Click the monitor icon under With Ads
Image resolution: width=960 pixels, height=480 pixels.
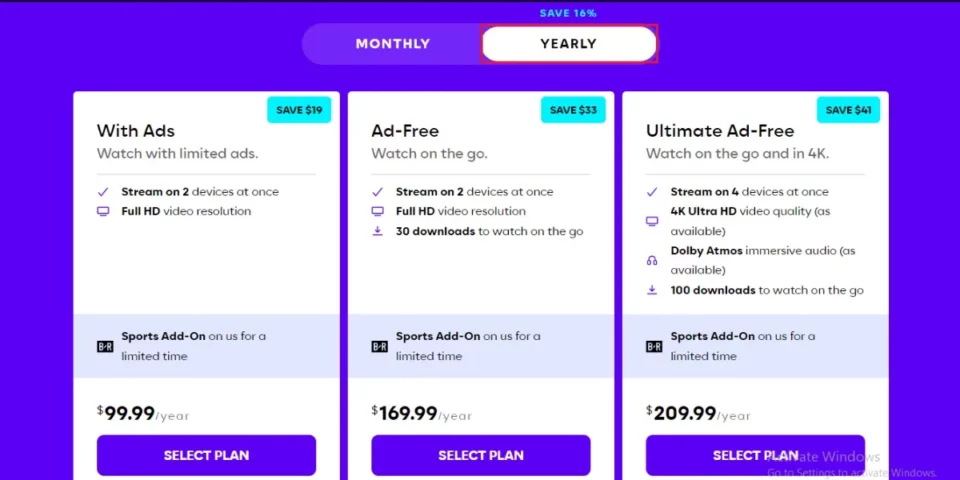point(103,212)
